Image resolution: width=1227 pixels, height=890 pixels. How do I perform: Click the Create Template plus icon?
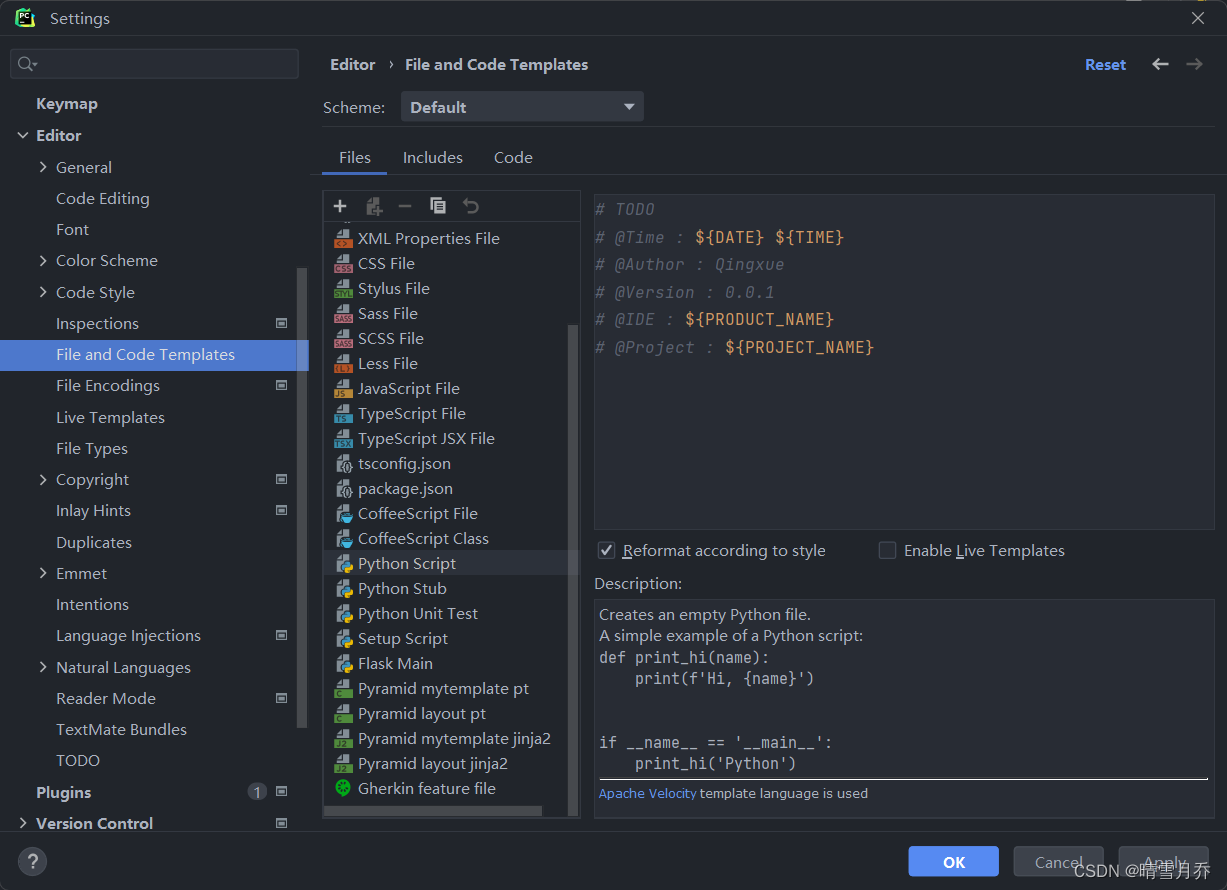point(340,206)
